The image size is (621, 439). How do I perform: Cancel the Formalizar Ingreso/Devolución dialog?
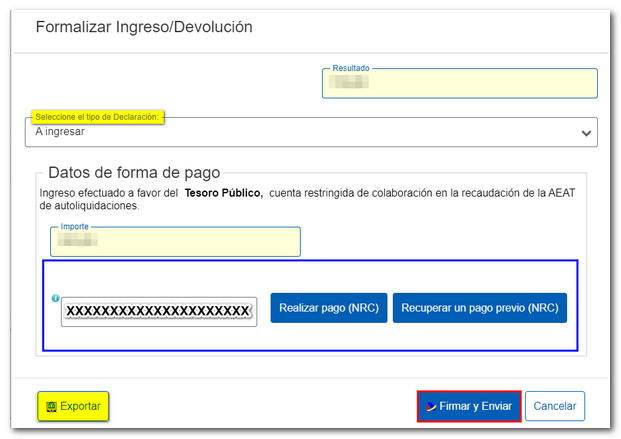[554, 406]
